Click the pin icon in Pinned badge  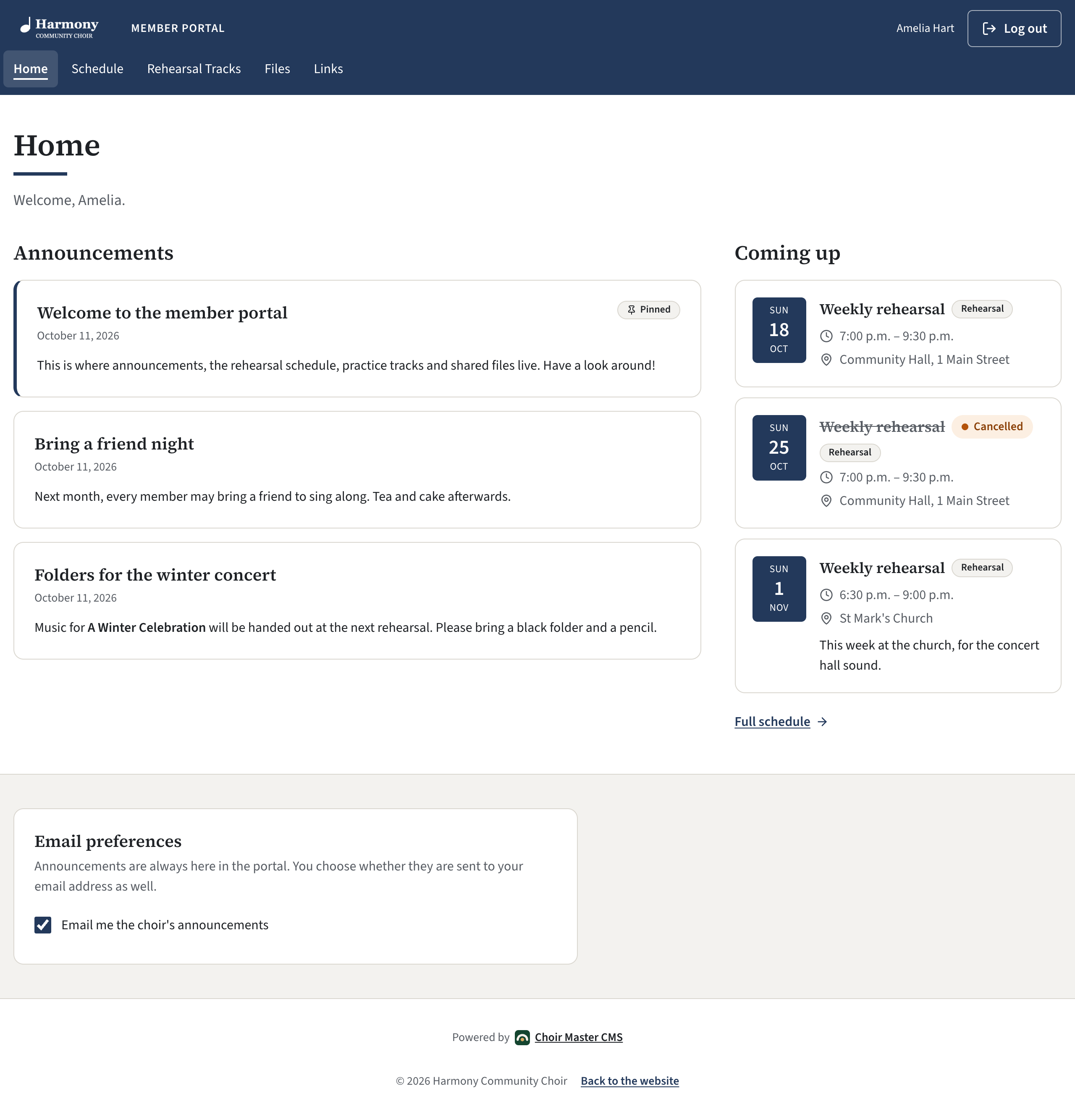[x=631, y=310]
